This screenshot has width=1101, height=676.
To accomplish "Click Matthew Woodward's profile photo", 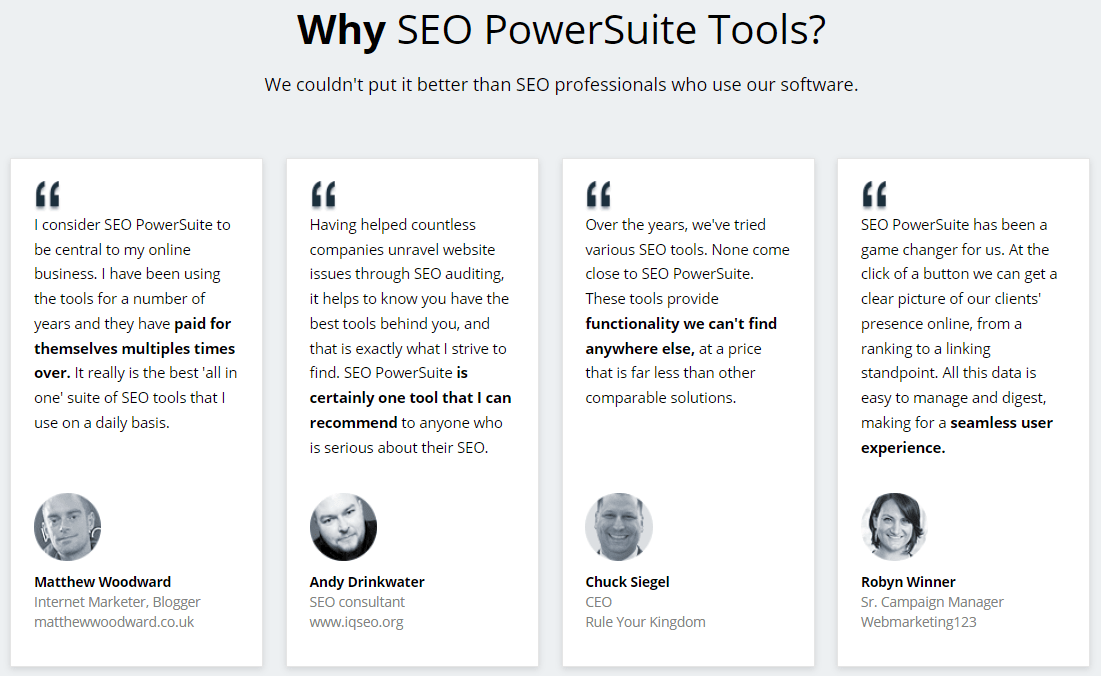I will [67, 526].
